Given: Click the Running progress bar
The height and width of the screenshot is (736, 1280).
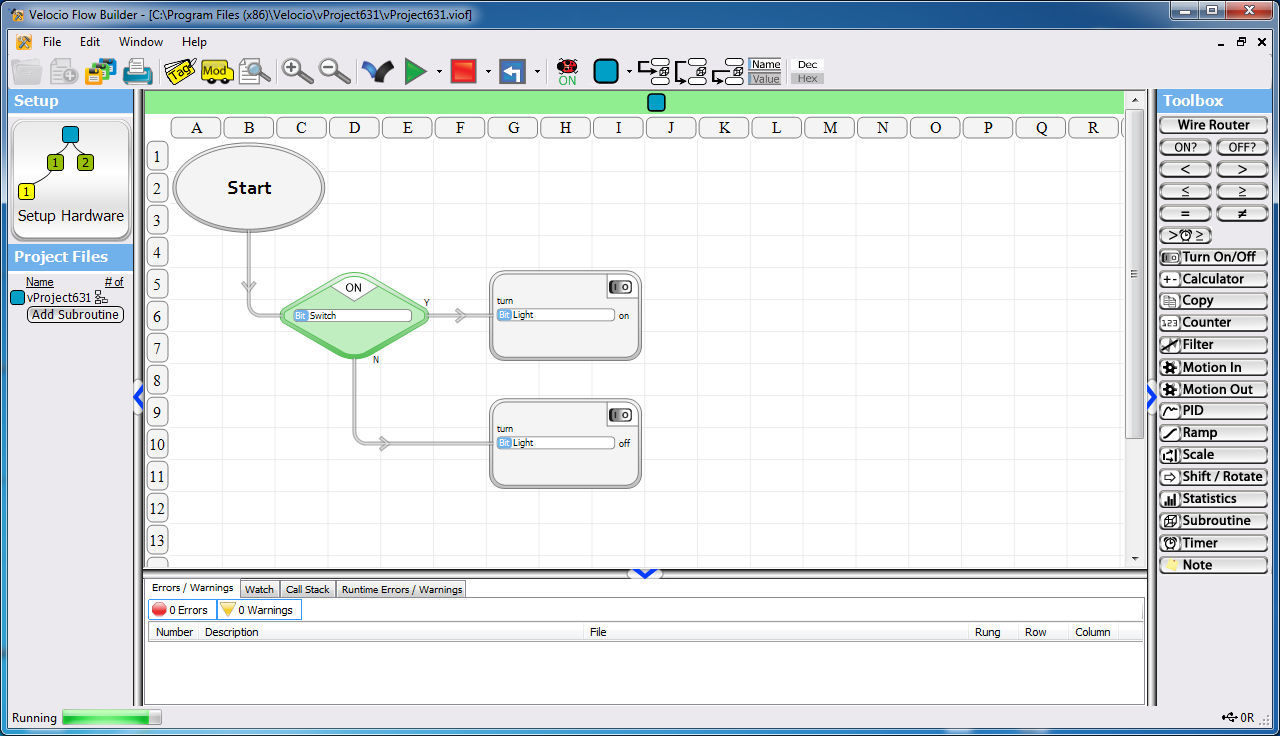Looking at the screenshot, I should point(110,717).
